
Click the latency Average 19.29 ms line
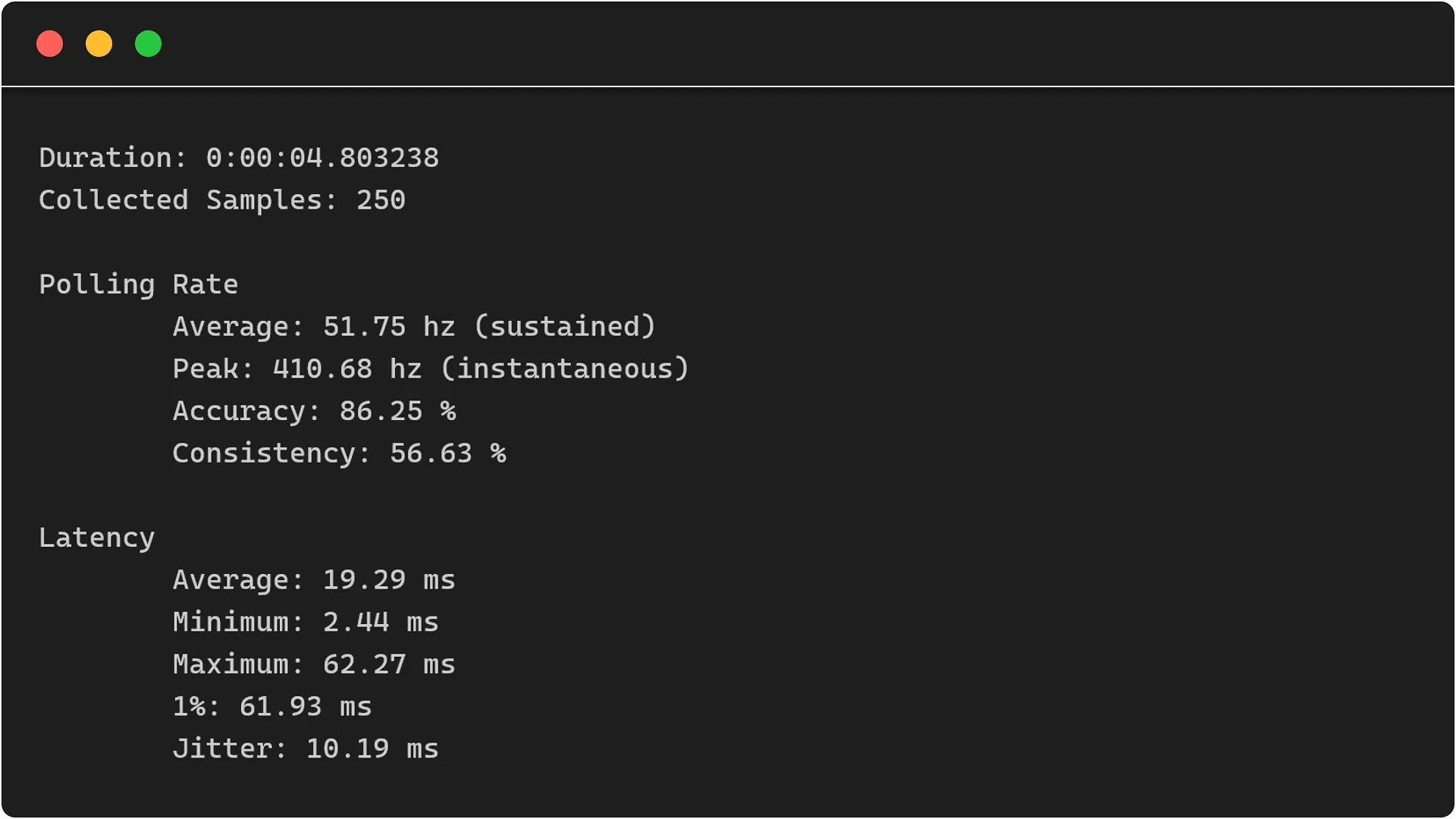coord(314,580)
